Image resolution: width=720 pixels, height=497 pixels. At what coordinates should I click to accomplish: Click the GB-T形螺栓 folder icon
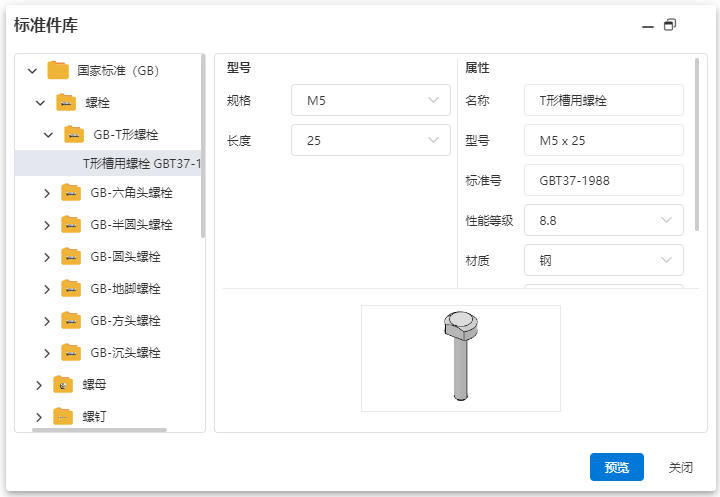pyautogui.click(x=74, y=135)
